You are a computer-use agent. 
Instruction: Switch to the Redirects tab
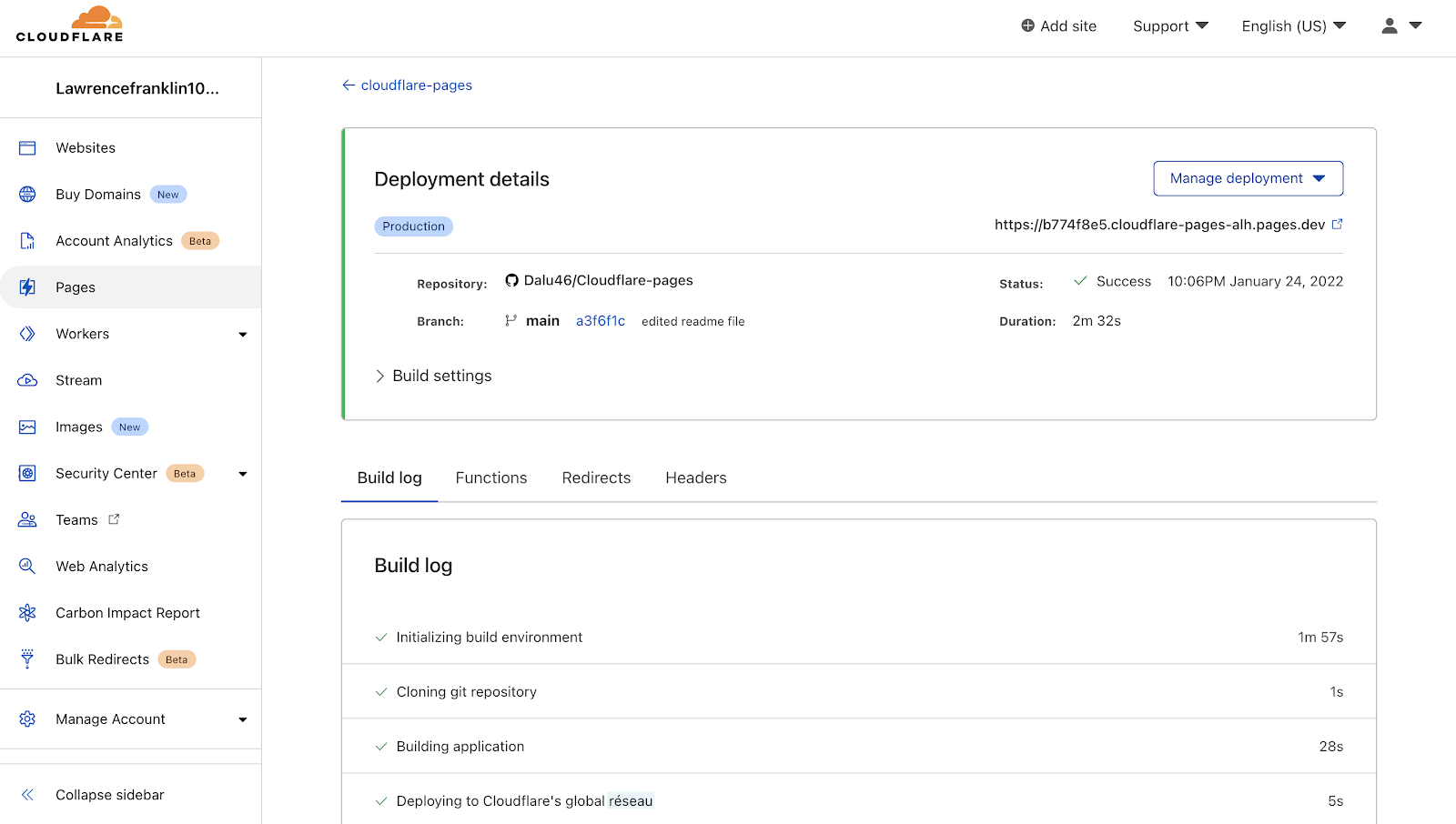596,477
